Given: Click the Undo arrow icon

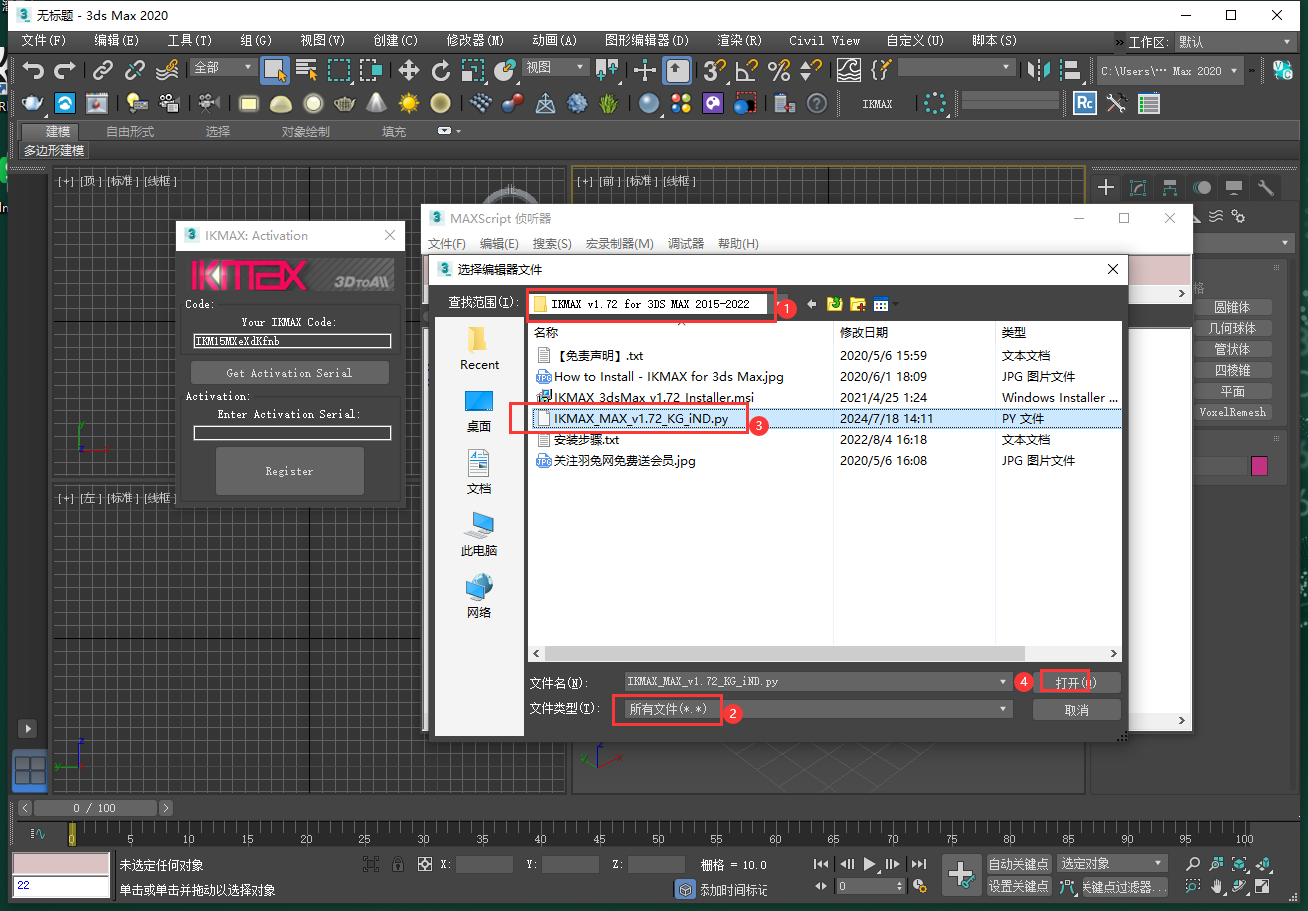Looking at the screenshot, I should point(34,70).
